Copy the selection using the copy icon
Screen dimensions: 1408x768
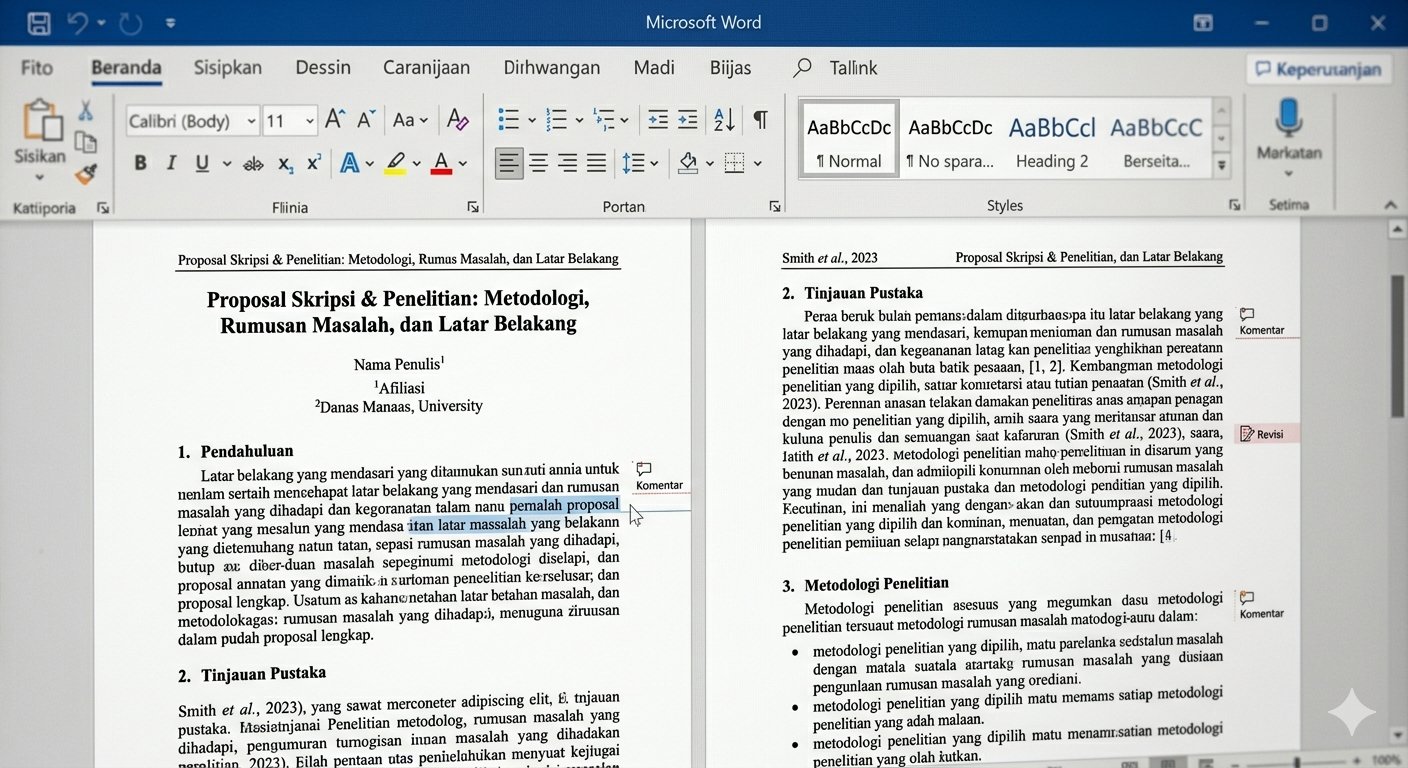click(x=86, y=142)
